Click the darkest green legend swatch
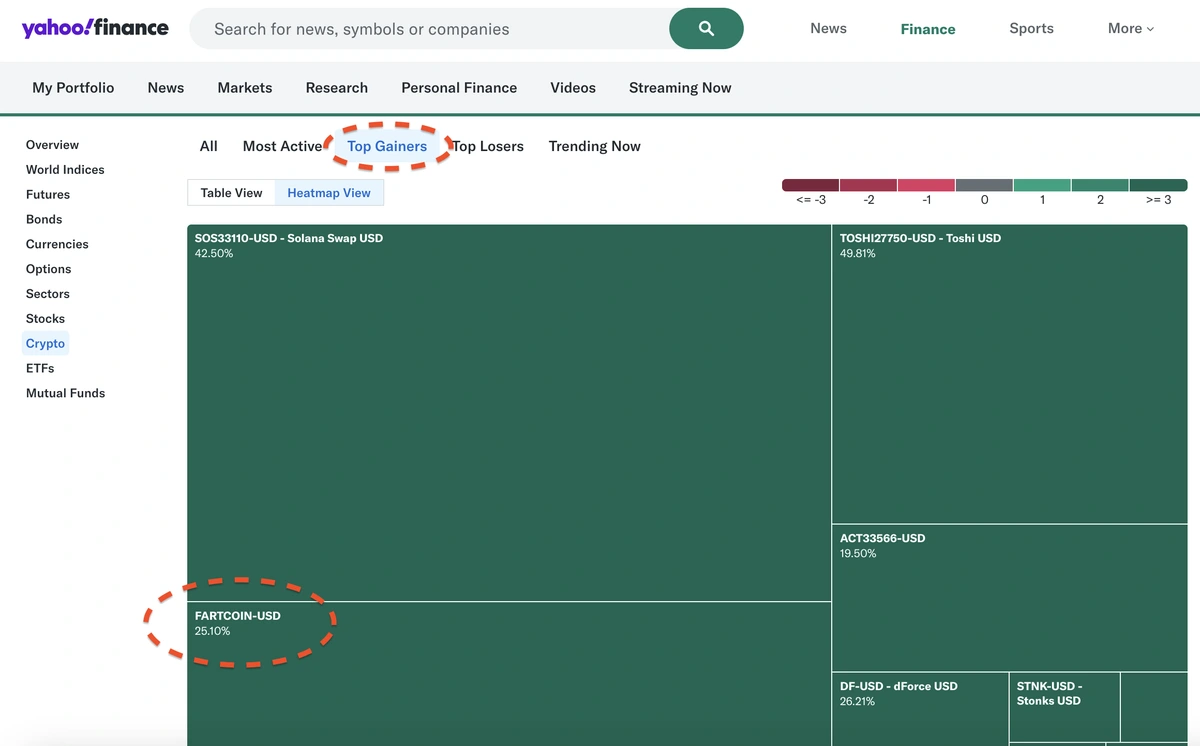 [x=1158, y=185]
